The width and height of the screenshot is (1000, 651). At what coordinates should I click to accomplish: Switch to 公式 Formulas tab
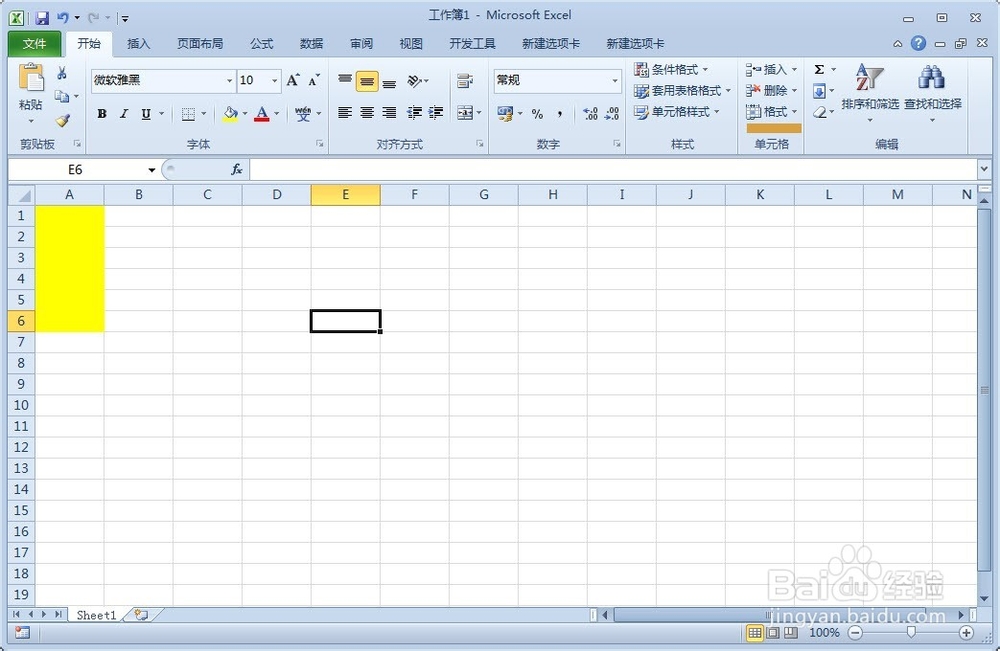click(261, 43)
